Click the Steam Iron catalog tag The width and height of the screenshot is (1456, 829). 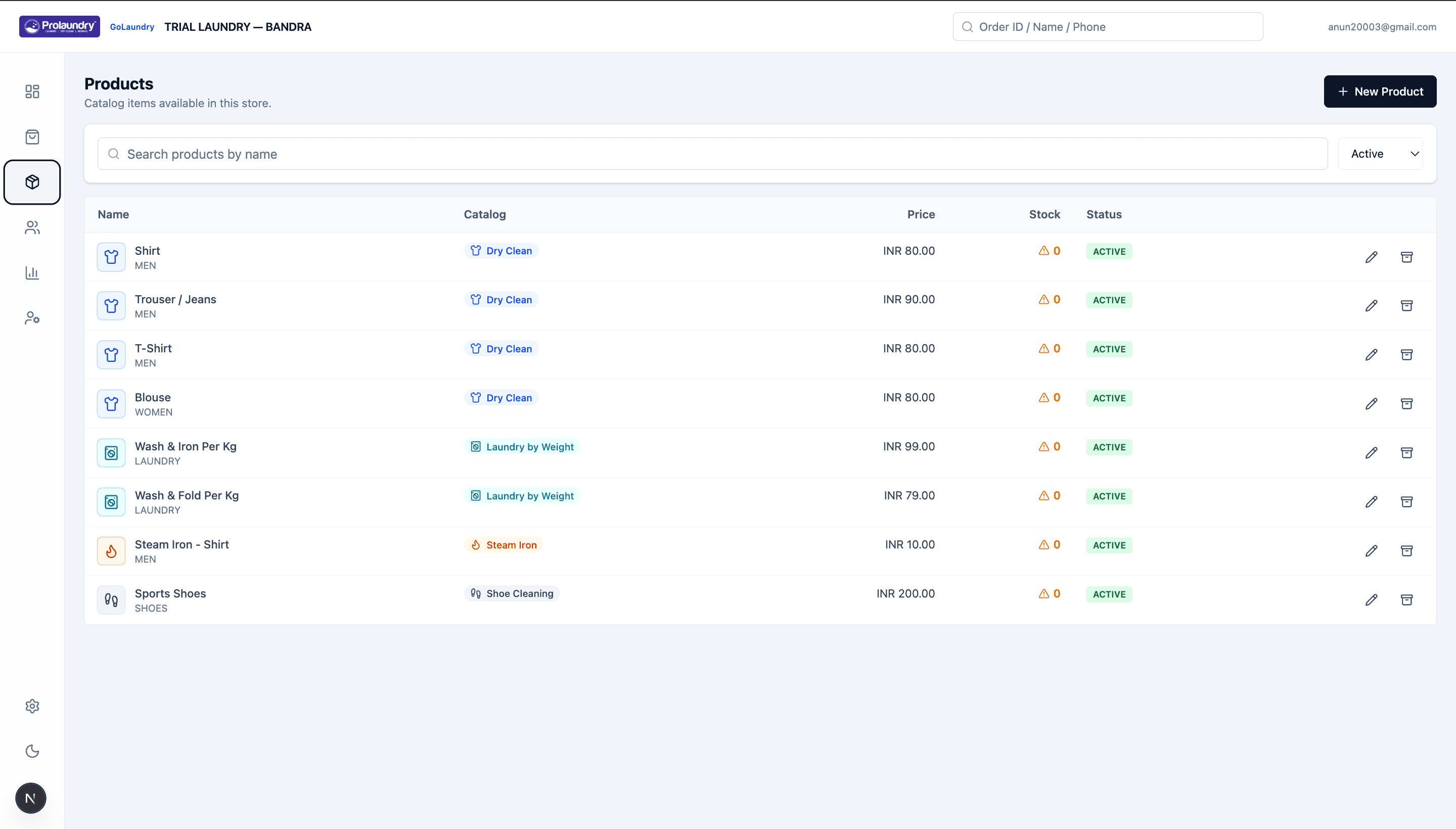pos(504,545)
